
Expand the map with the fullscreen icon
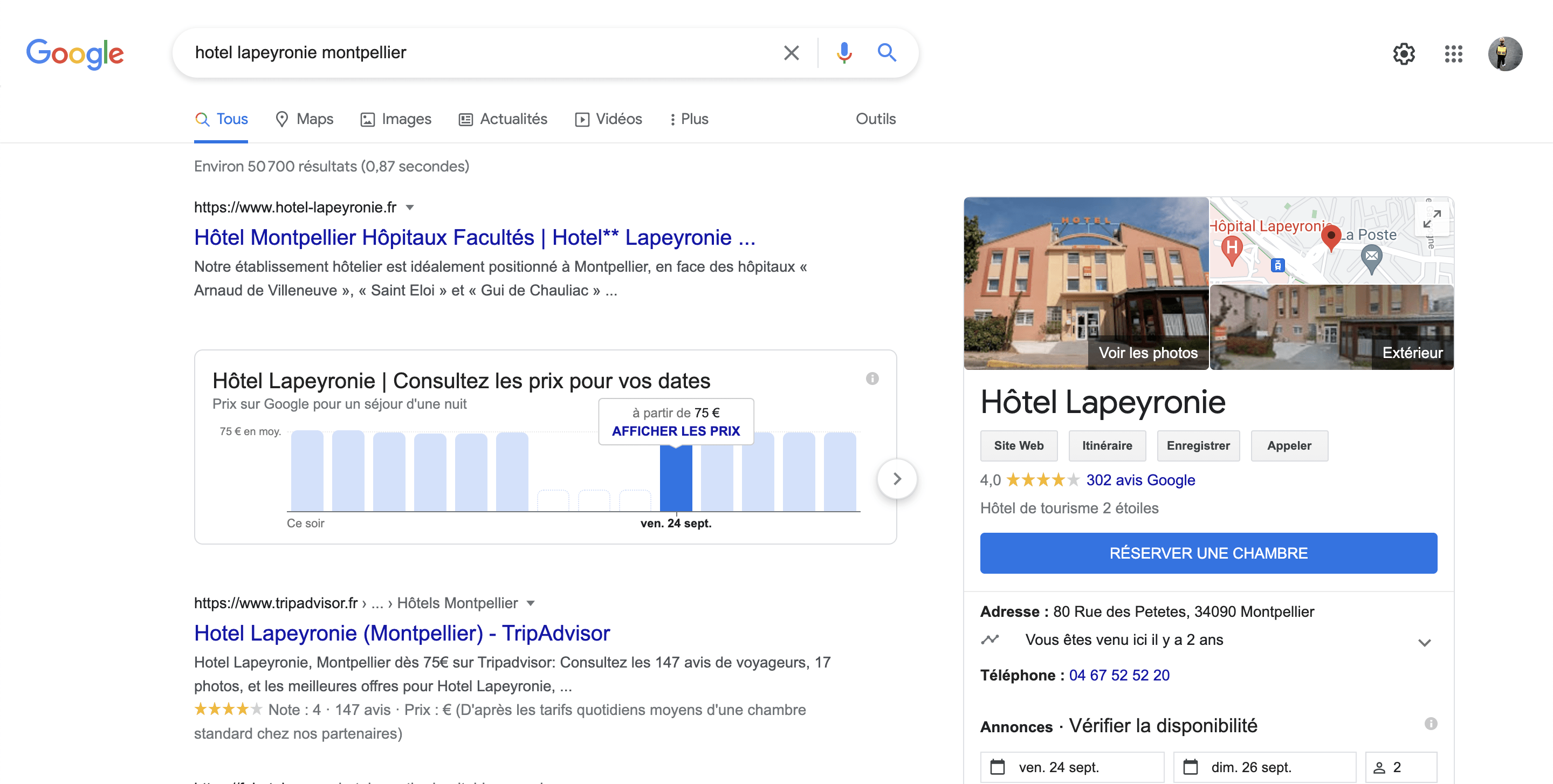(x=1432, y=219)
